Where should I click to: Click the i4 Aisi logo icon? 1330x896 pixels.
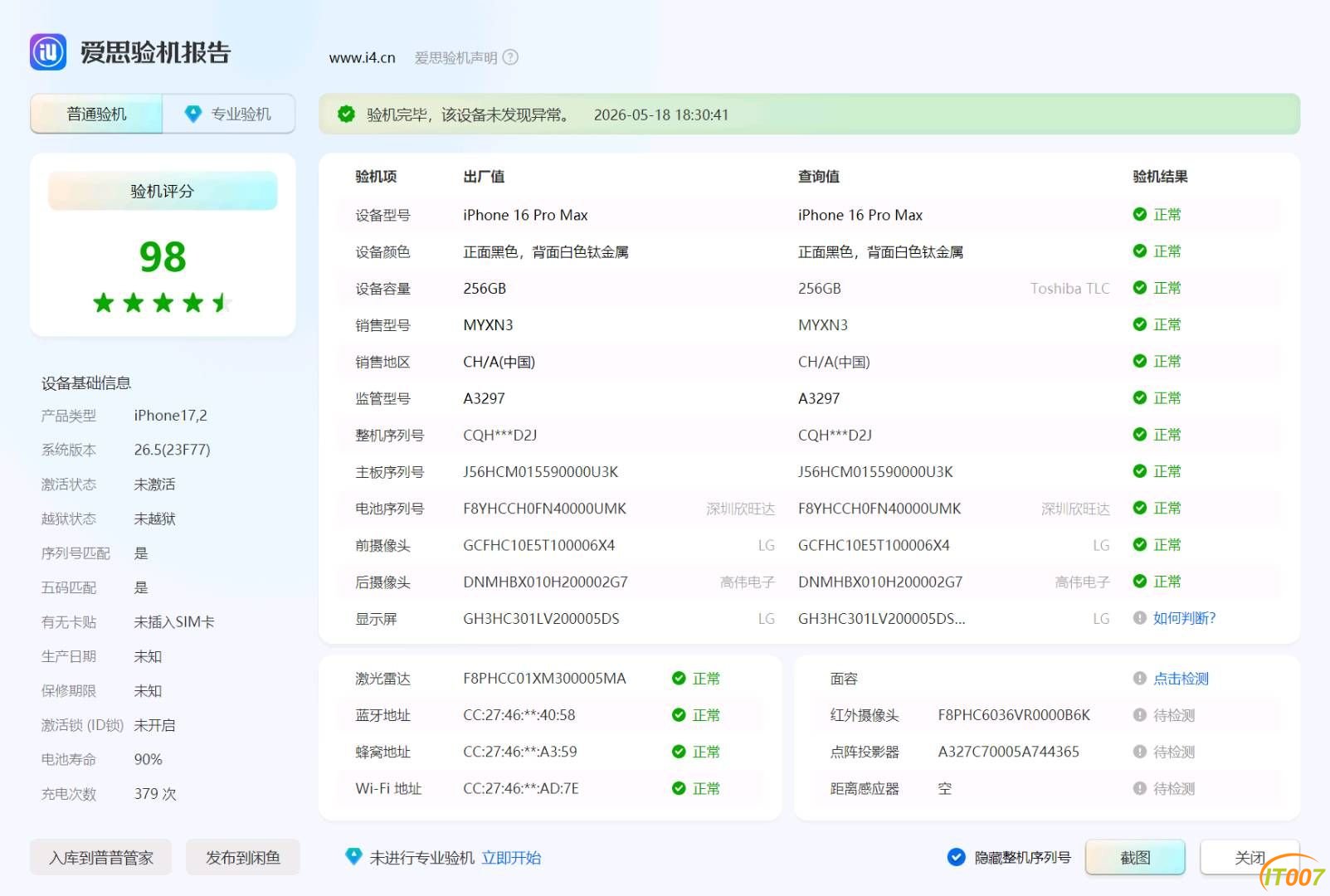48,52
